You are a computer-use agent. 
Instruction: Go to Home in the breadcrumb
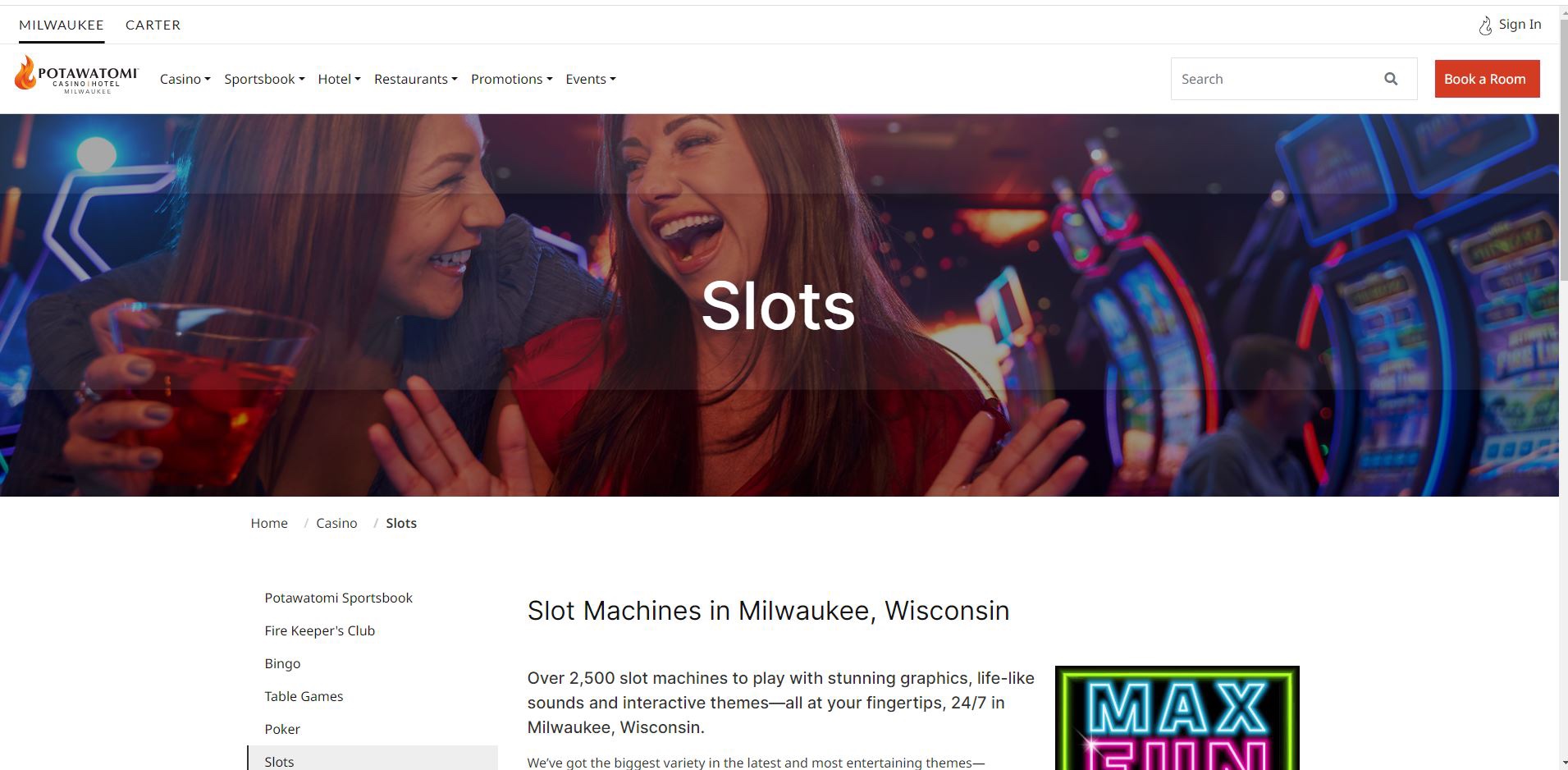pos(269,523)
